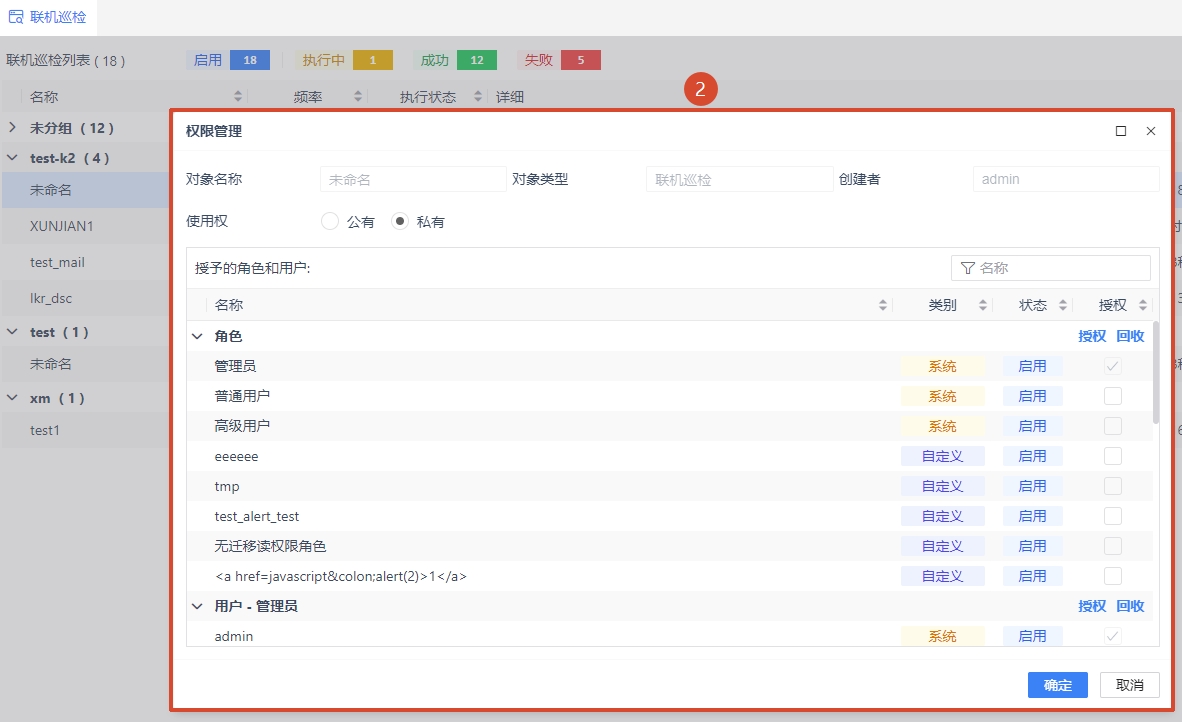Click 启用 status in tmp row
This screenshot has height=722, width=1182.
1032,486
